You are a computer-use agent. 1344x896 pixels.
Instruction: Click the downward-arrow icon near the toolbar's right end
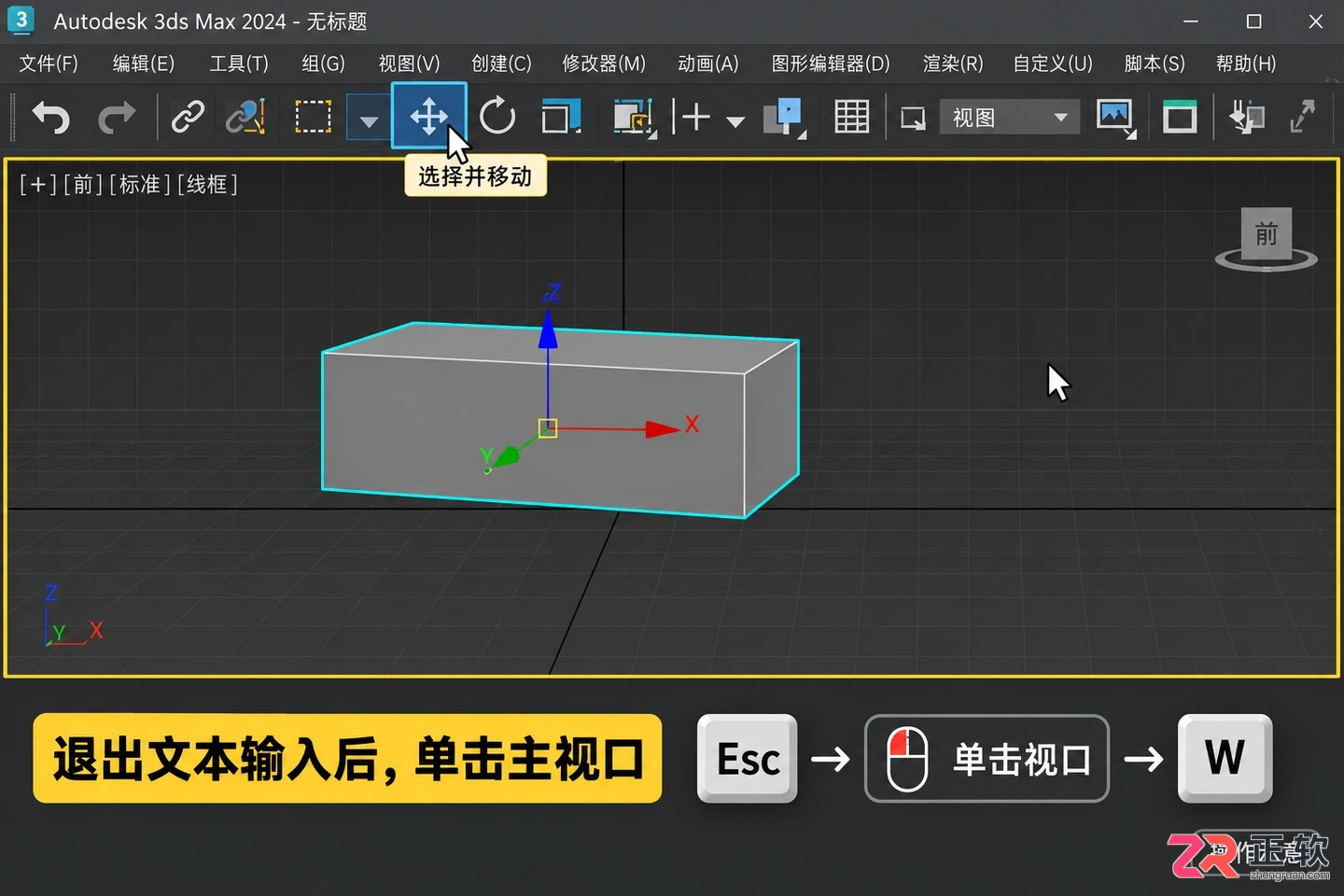(x=1246, y=118)
